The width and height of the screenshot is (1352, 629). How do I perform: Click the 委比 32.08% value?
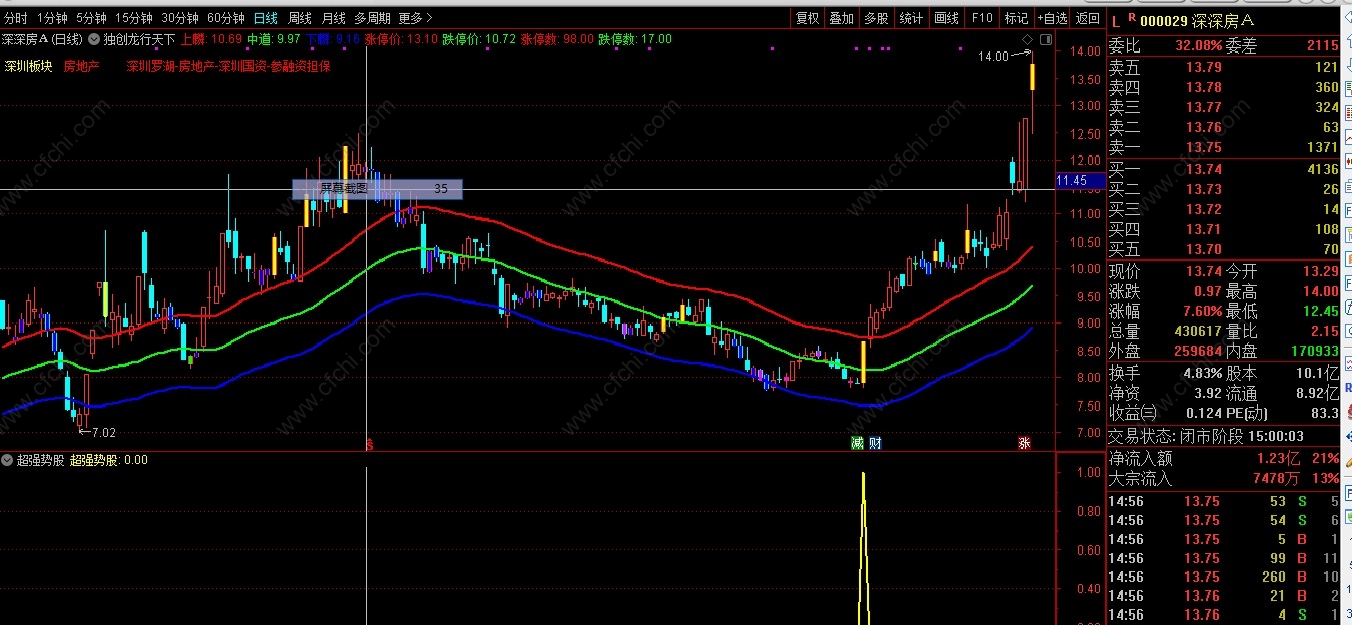pyautogui.click(x=1198, y=45)
